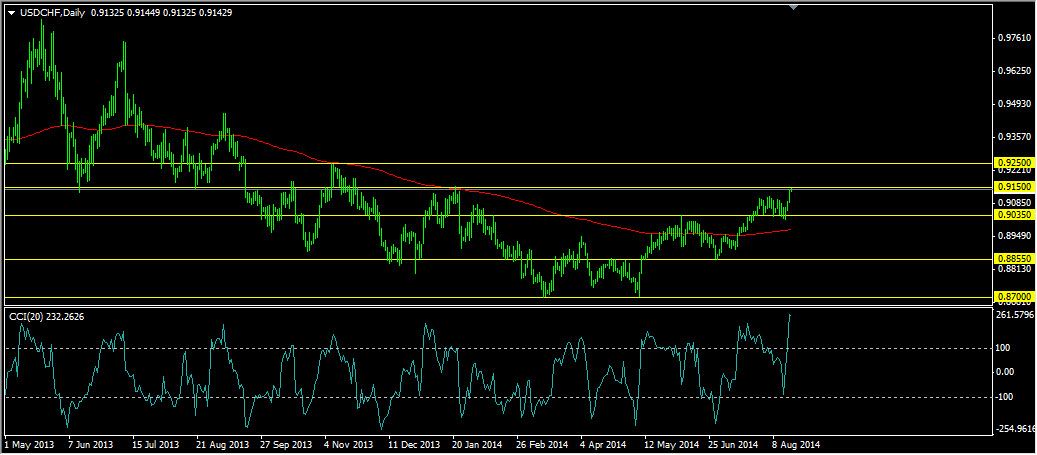This screenshot has height=455, width=1037.
Task: Click the 11 Dec 2013 date label
Action: coord(415,444)
